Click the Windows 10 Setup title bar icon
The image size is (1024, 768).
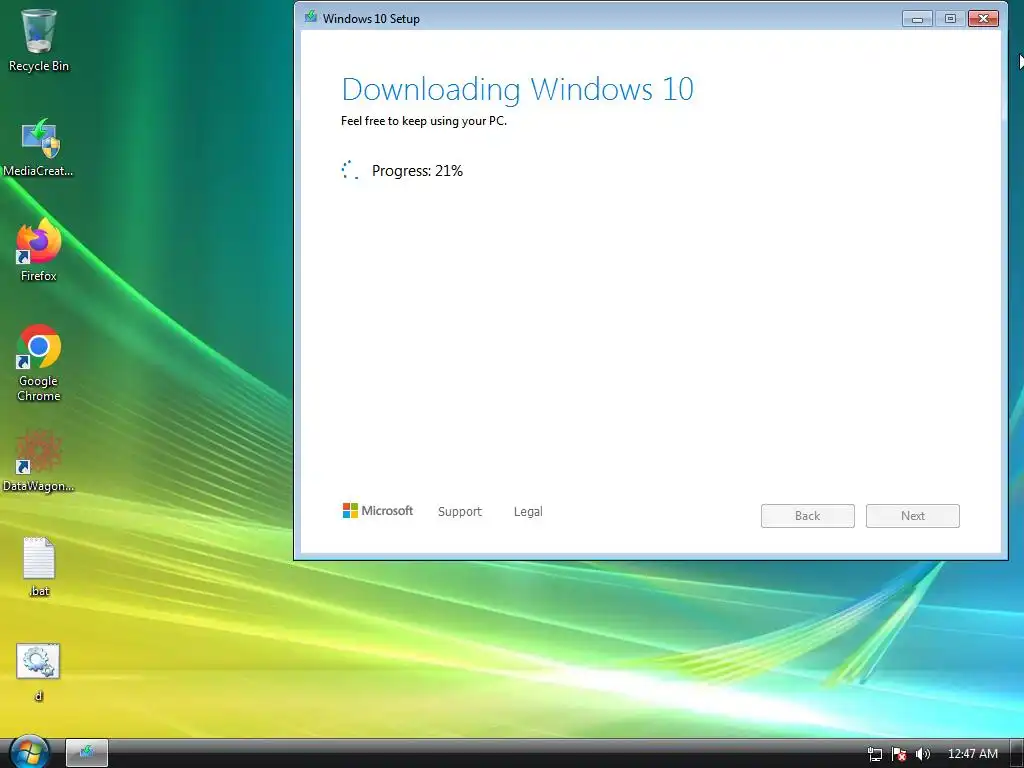tap(311, 18)
